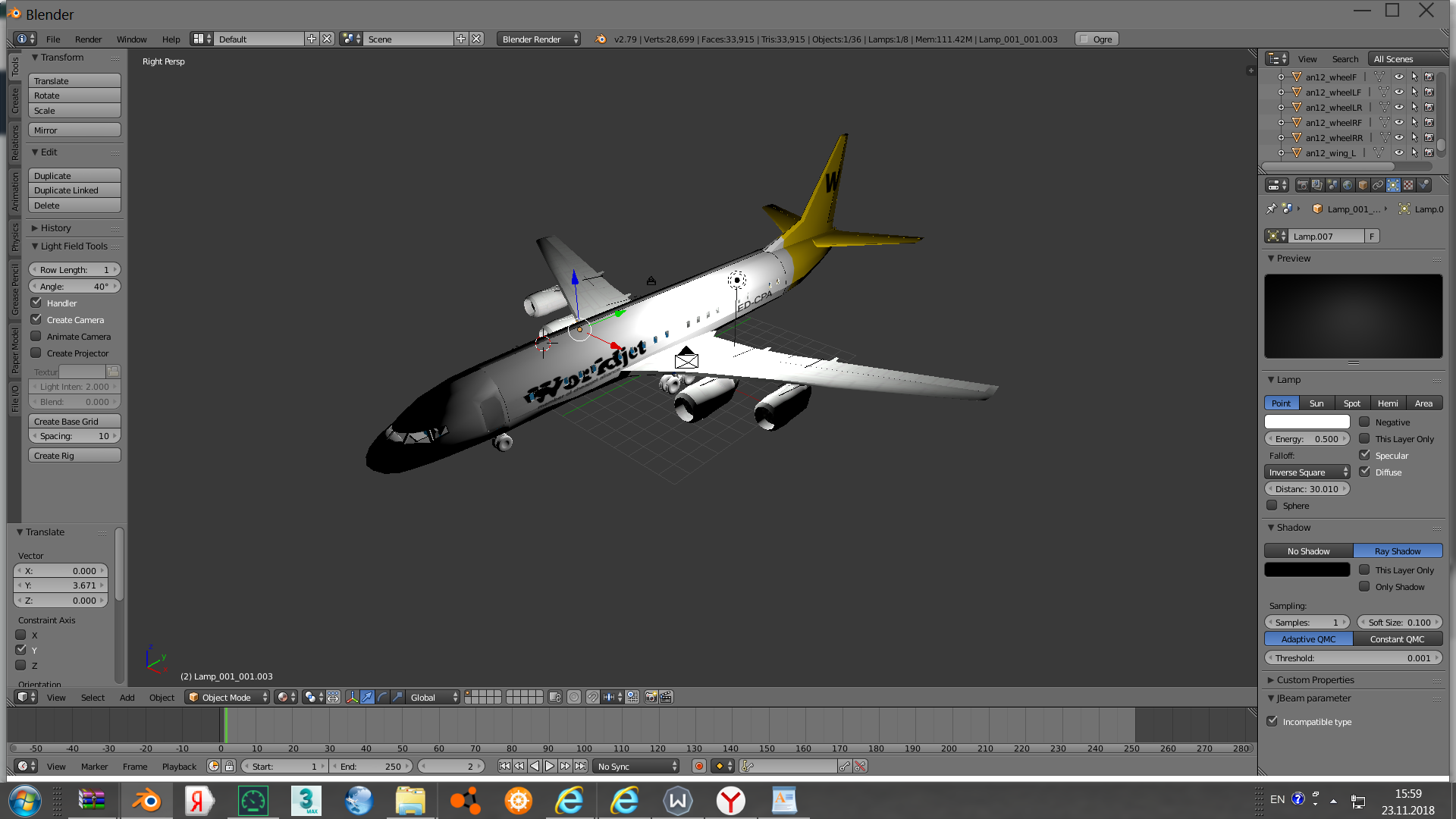Open the File menu
The image size is (1456, 819).
53,39
